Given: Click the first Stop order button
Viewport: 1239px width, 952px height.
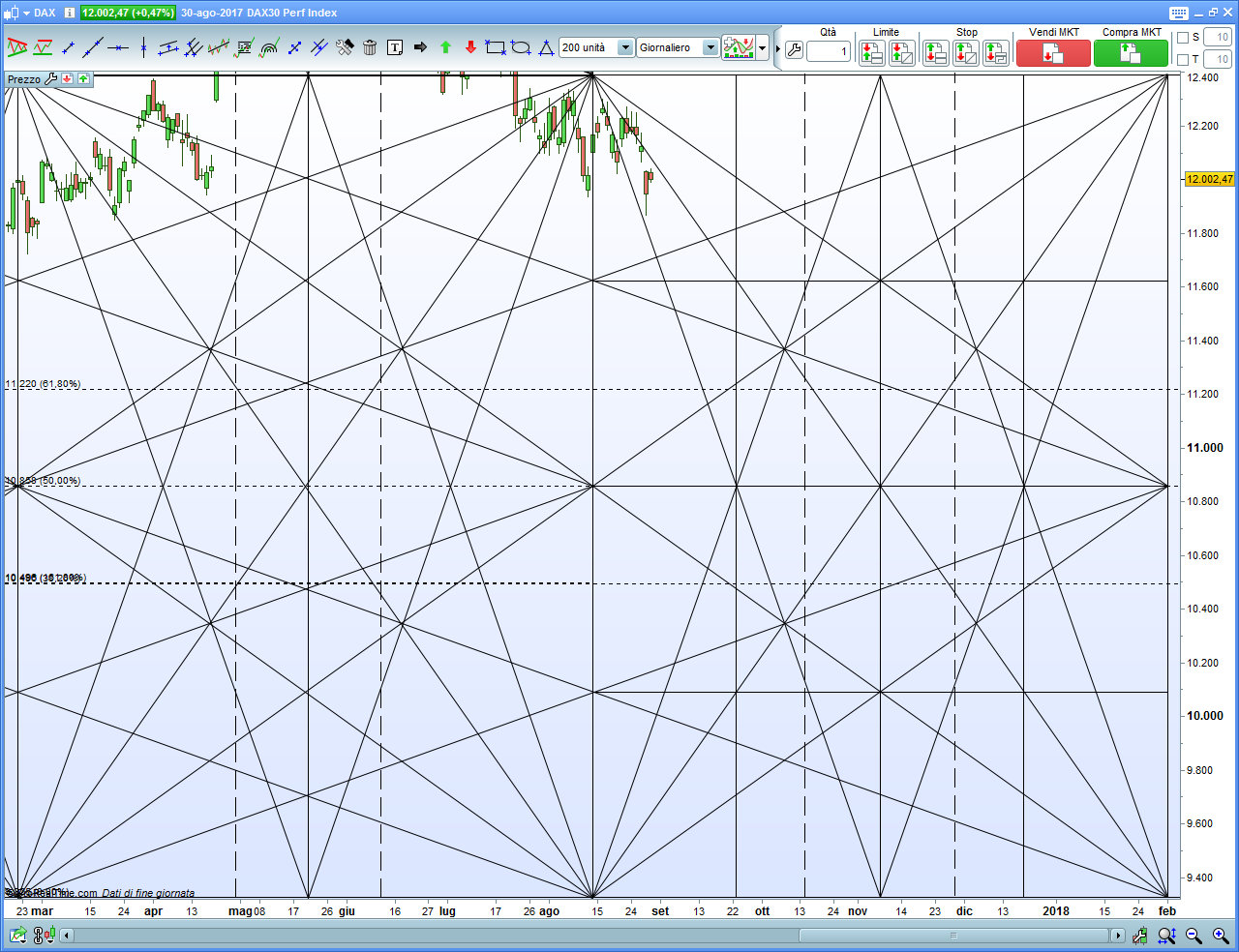Looking at the screenshot, I should click(935, 52).
